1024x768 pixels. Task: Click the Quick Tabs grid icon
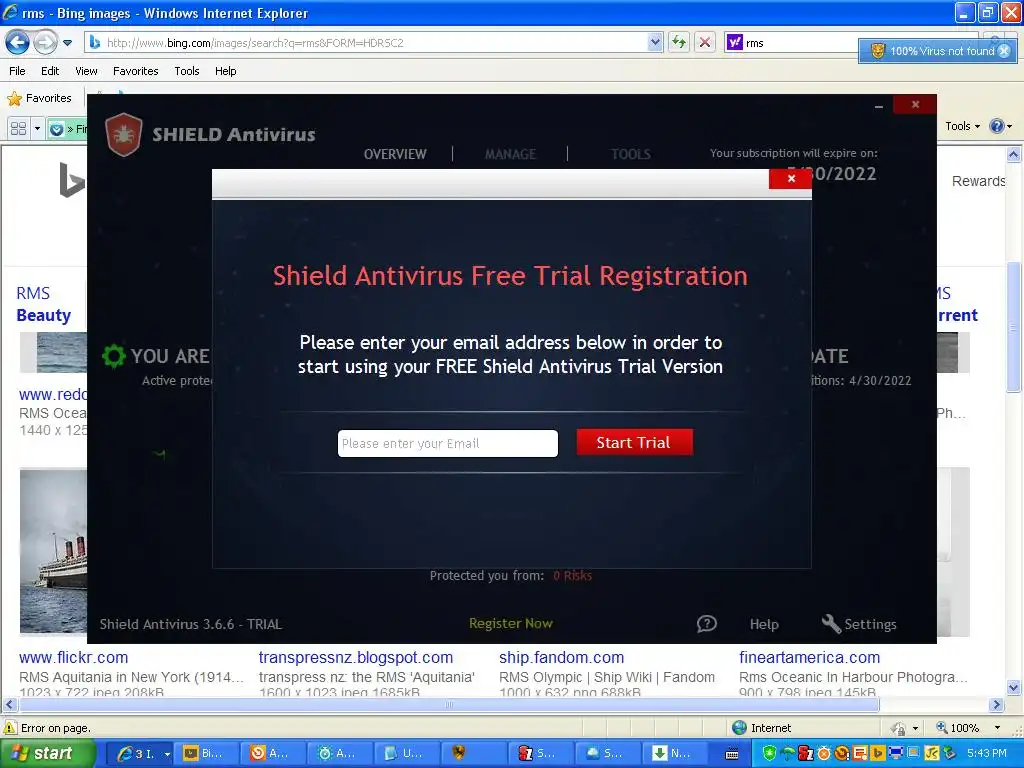point(19,129)
